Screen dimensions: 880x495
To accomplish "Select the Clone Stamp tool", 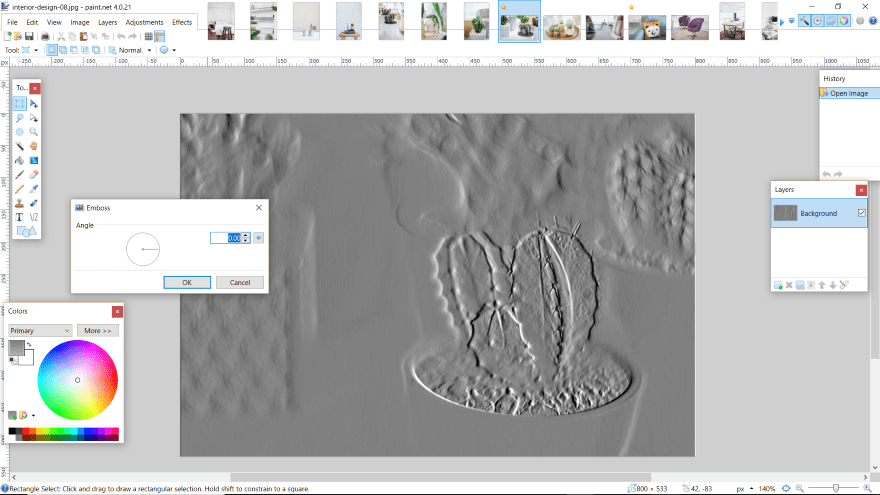I will click(x=20, y=202).
